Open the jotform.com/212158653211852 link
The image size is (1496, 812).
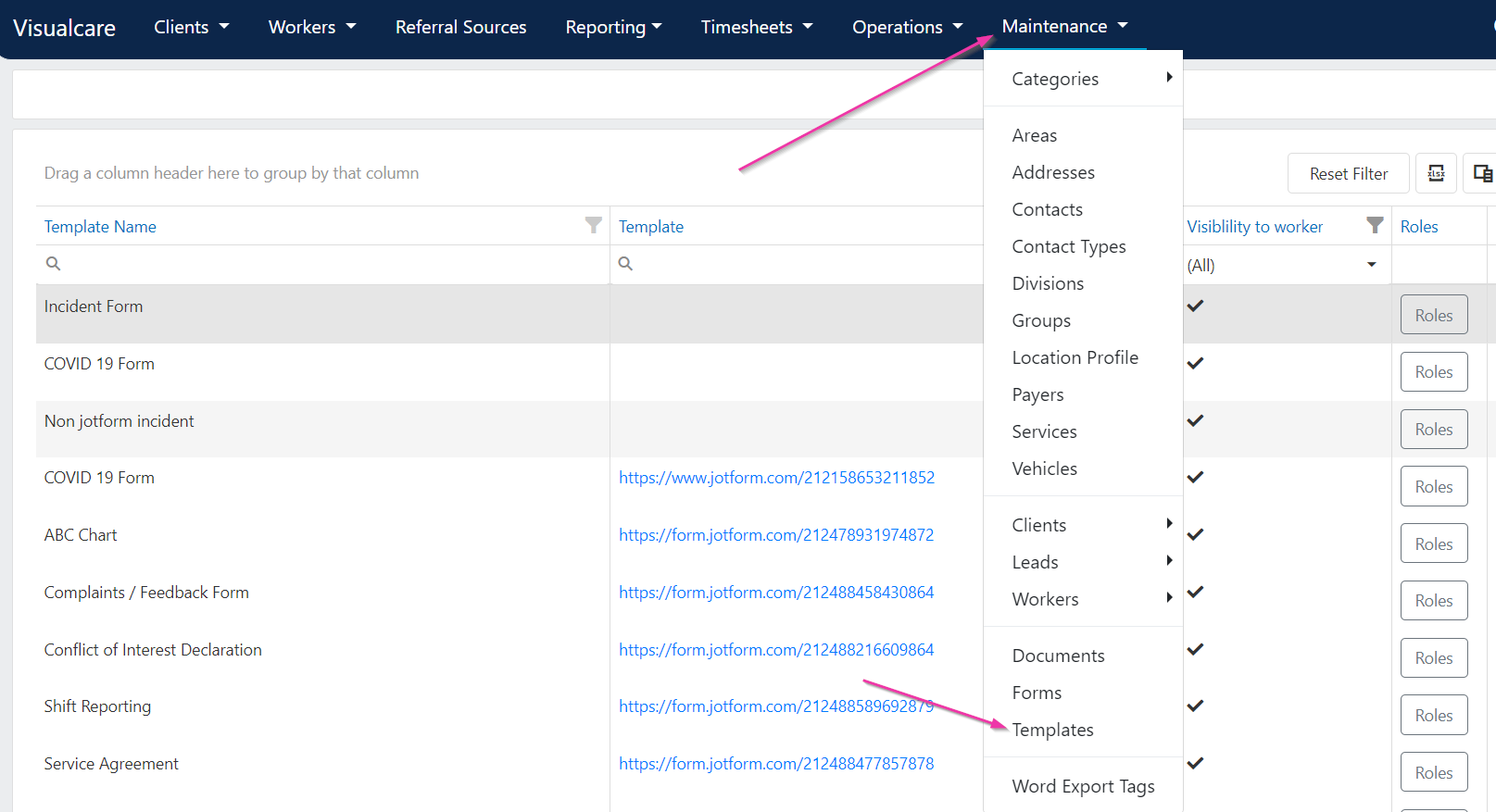[776, 477]
